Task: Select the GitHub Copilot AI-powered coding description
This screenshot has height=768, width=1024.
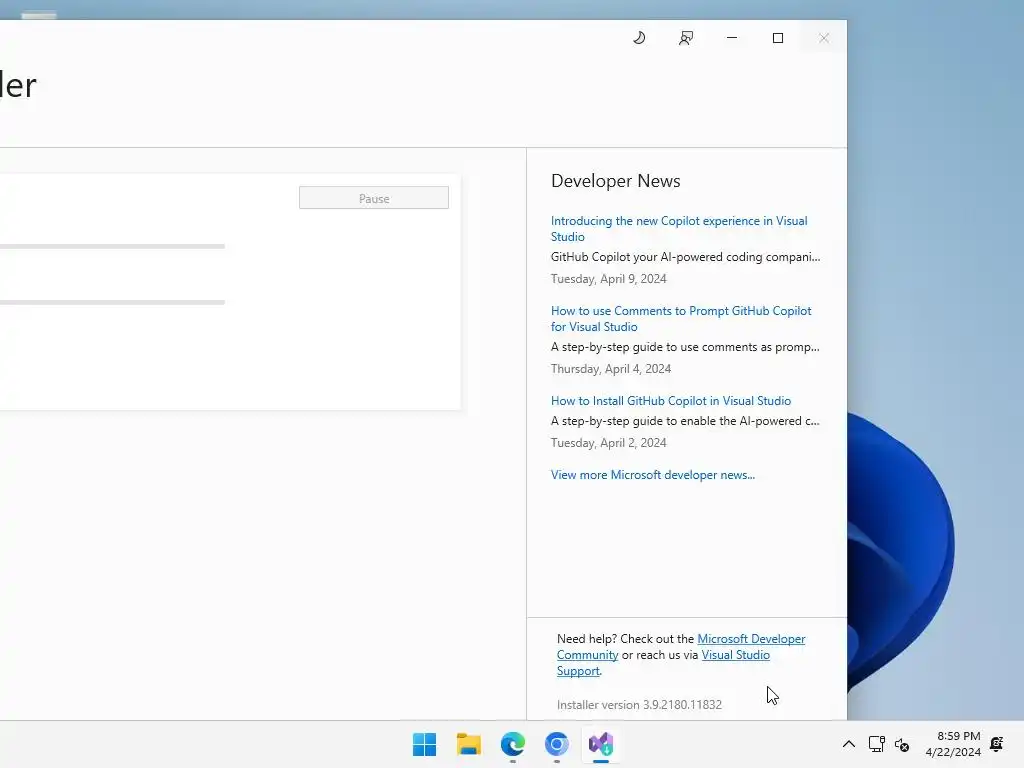Action: [685, 257]
